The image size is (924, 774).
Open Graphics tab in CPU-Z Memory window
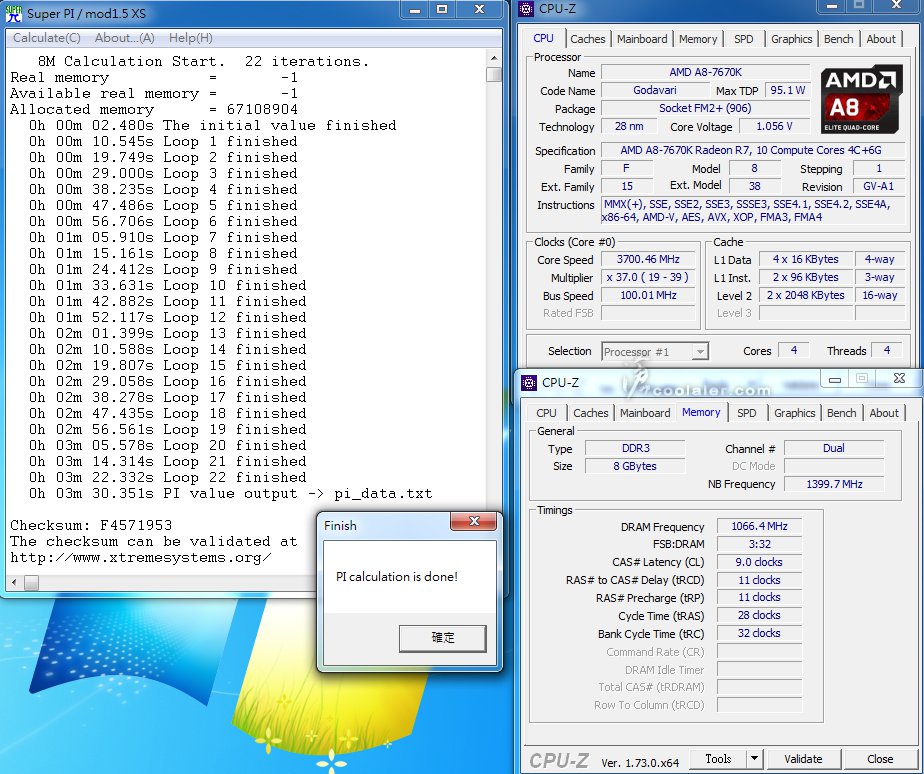(x=794, y=413)
